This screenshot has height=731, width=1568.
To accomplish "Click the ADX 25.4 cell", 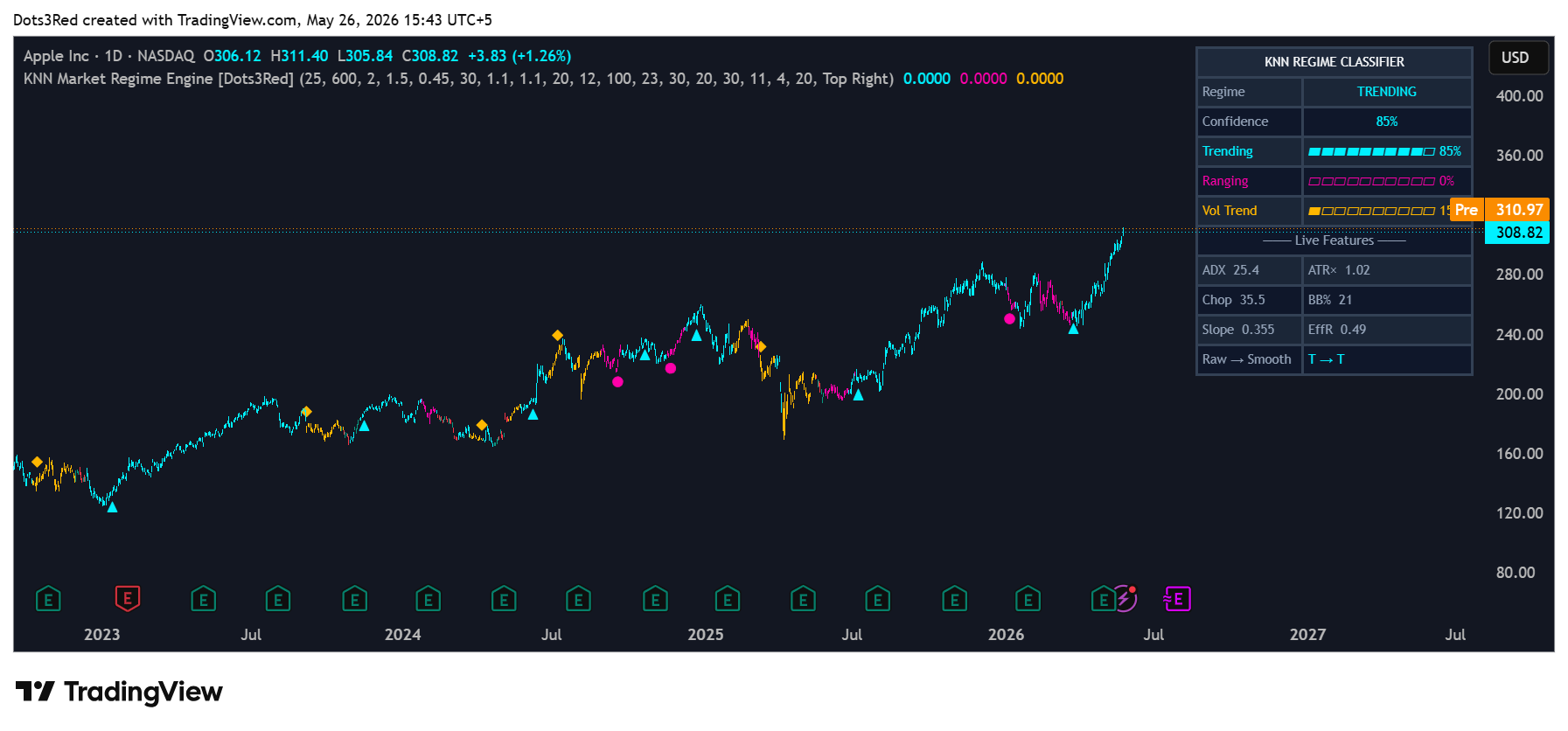I will (1249, 270).
